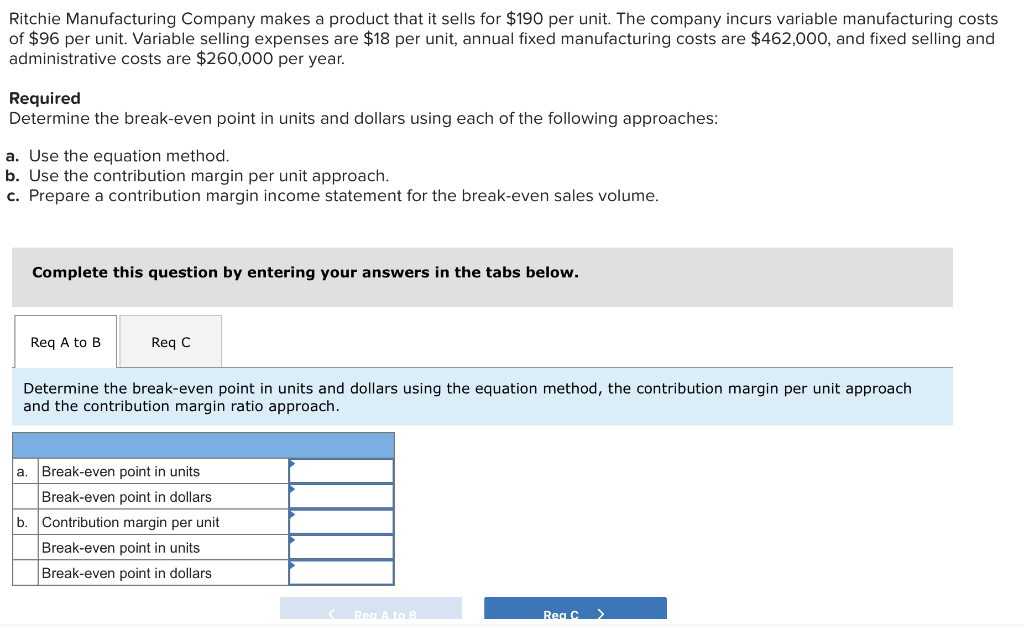This screenshot has width=1024, height=630.
Task: Click part b break-even point in units field
Action: 342,547
